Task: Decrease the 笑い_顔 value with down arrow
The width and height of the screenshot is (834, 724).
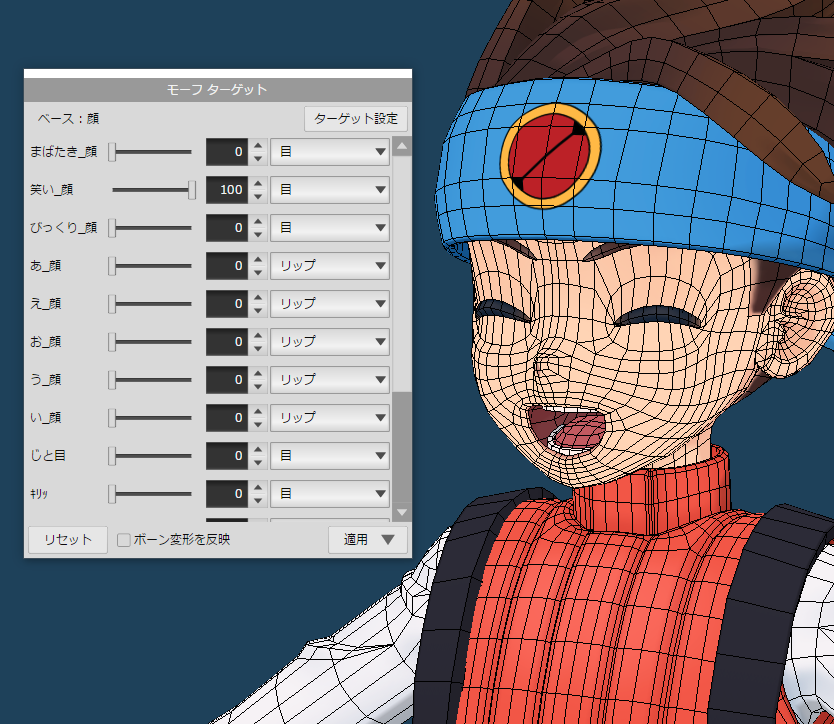Action: pyautogui.click(x=258, y=197)
